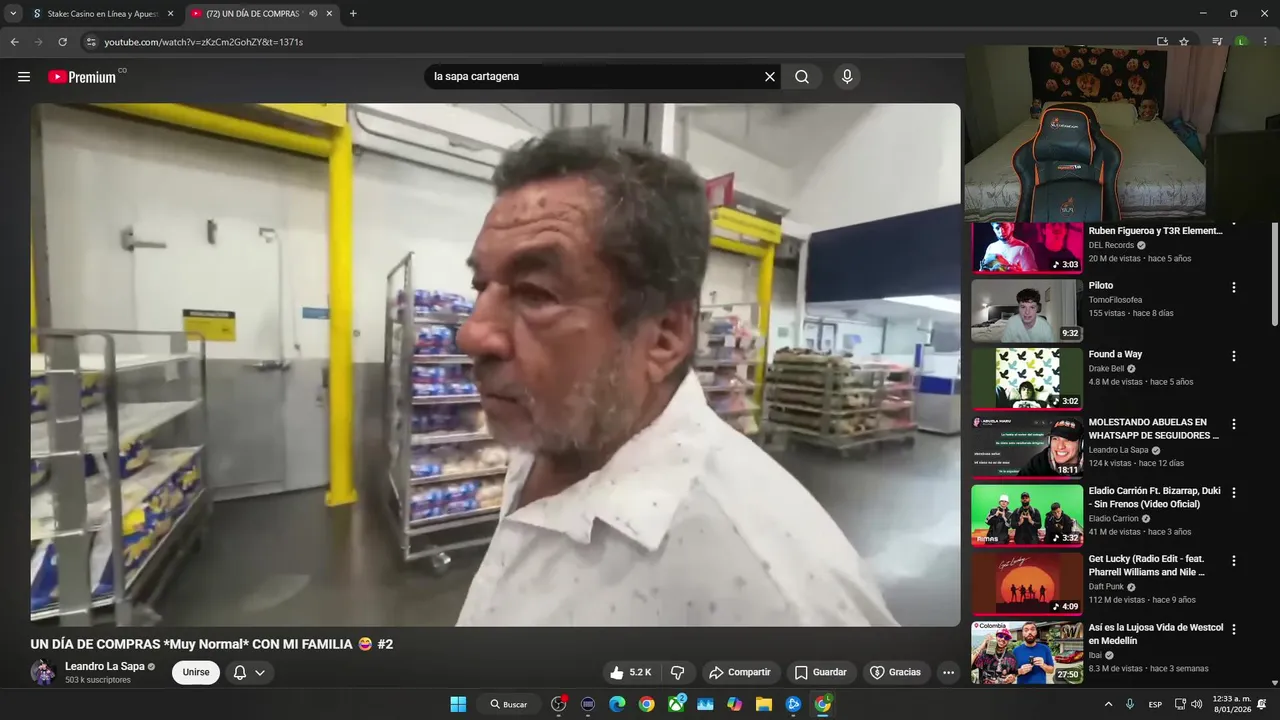Open Ruben Figueroa y T3R Elemento video
This screenshot has height=720, width=1280.
click(x=1155, y=231)
